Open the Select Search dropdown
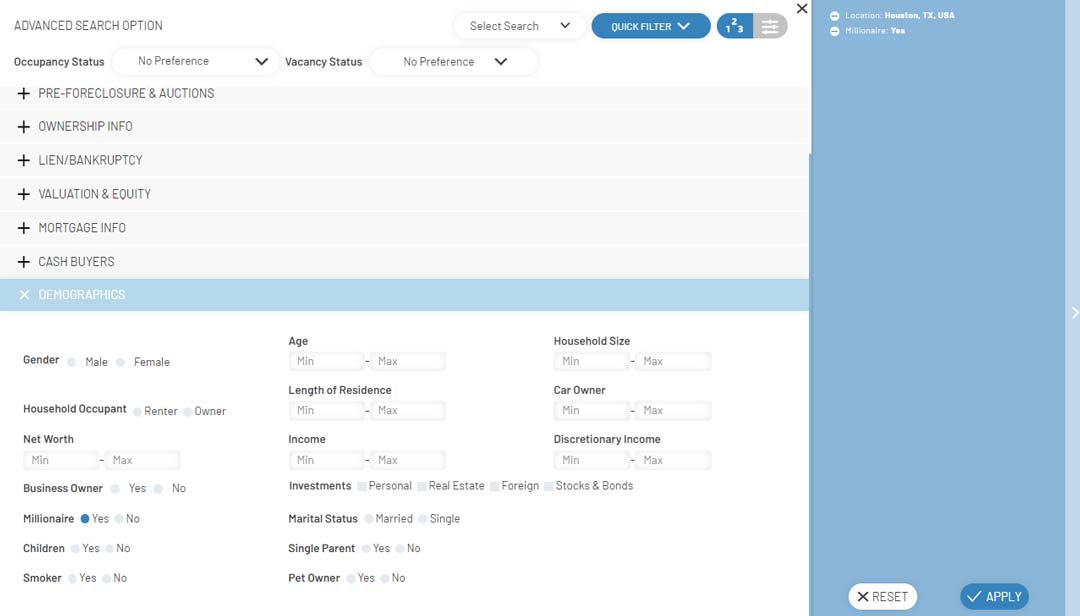 click(x=519, y=26)
